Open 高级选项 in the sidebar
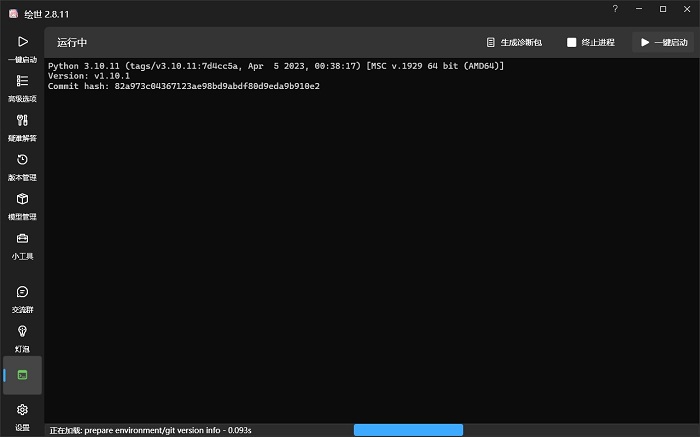 22,87
